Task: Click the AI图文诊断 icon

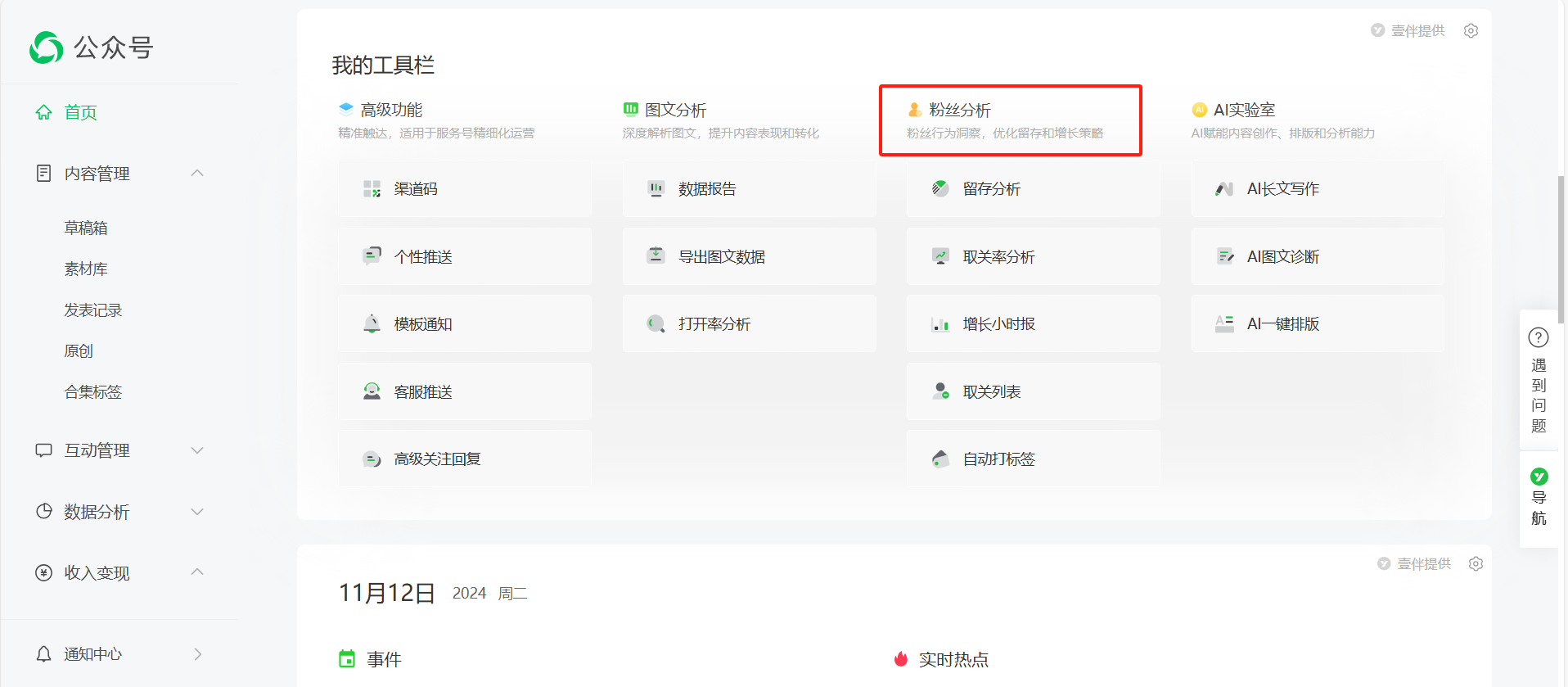Action: click(1224, 256)
